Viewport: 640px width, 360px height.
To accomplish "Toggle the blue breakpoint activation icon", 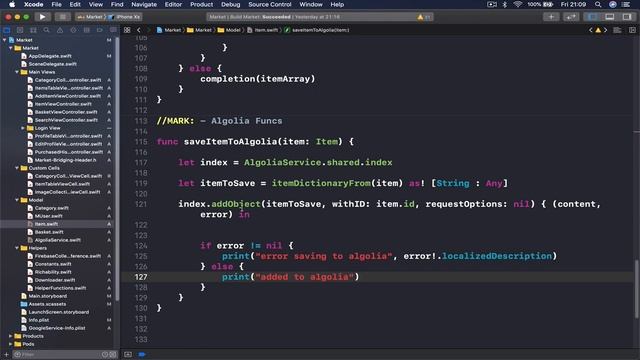I will click(142, 354).
